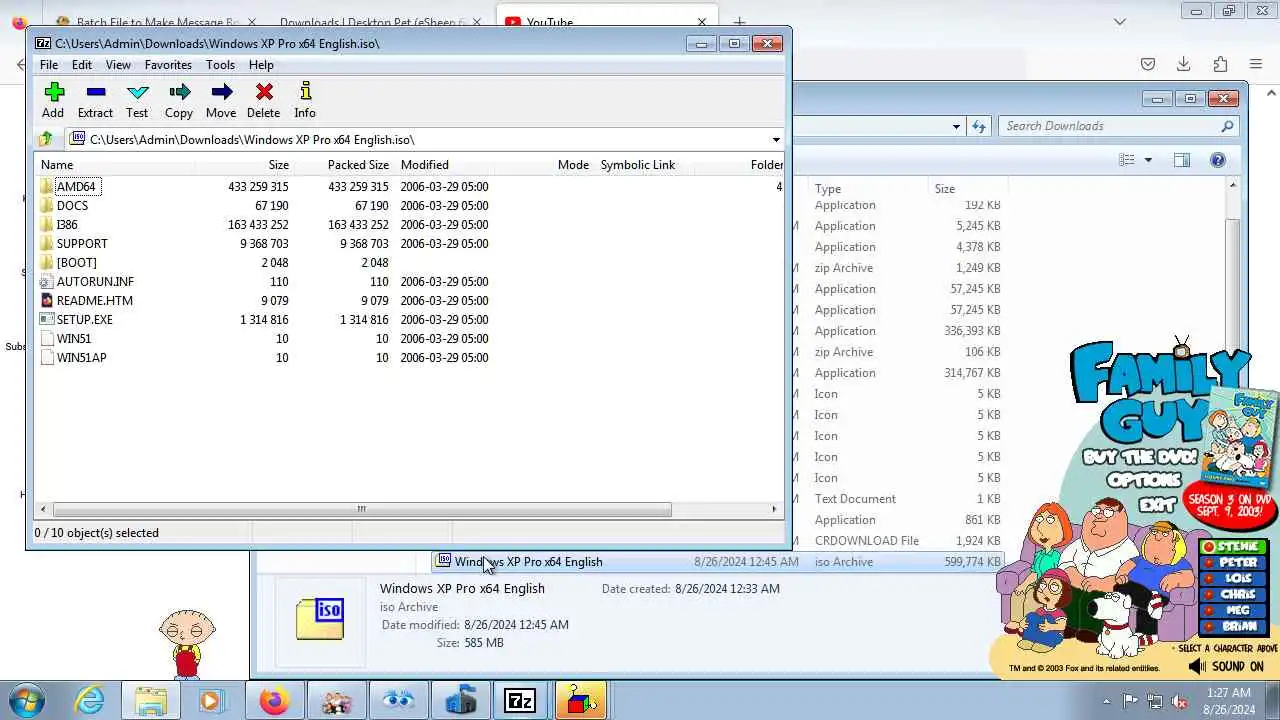Click EXIT in the Family Guy widget
The image size is (1280, 720).
click(x=1156, y=506)
